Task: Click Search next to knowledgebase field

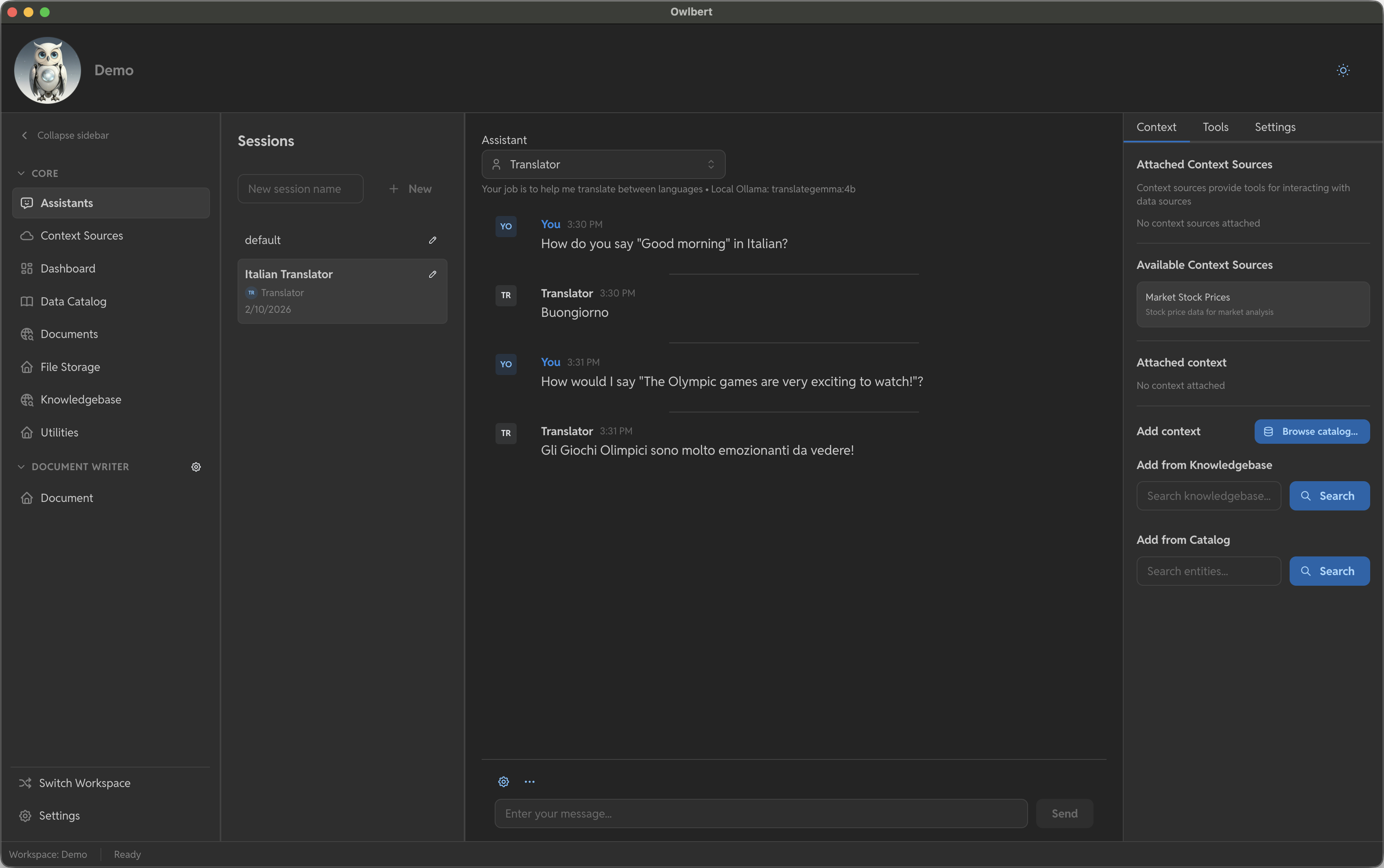Action: (1329, 496)
